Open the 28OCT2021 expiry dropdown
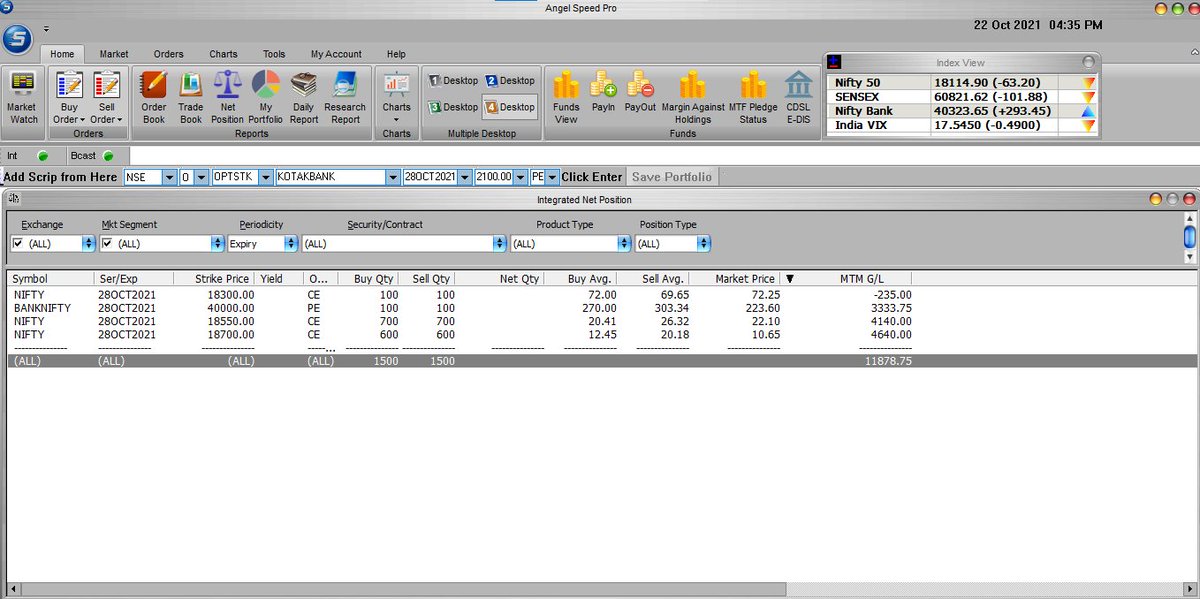This screenshot has width=1200, height=599. tap(464, 177)
